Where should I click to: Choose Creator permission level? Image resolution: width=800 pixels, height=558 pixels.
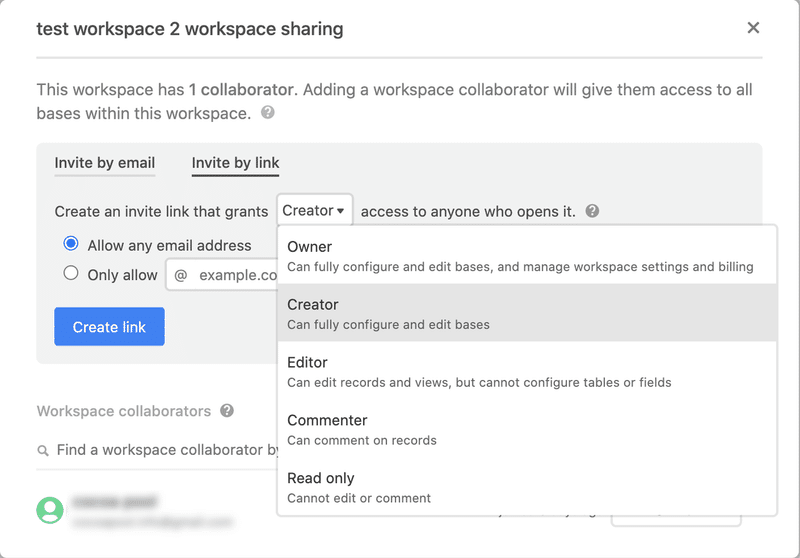click(527, 313)
